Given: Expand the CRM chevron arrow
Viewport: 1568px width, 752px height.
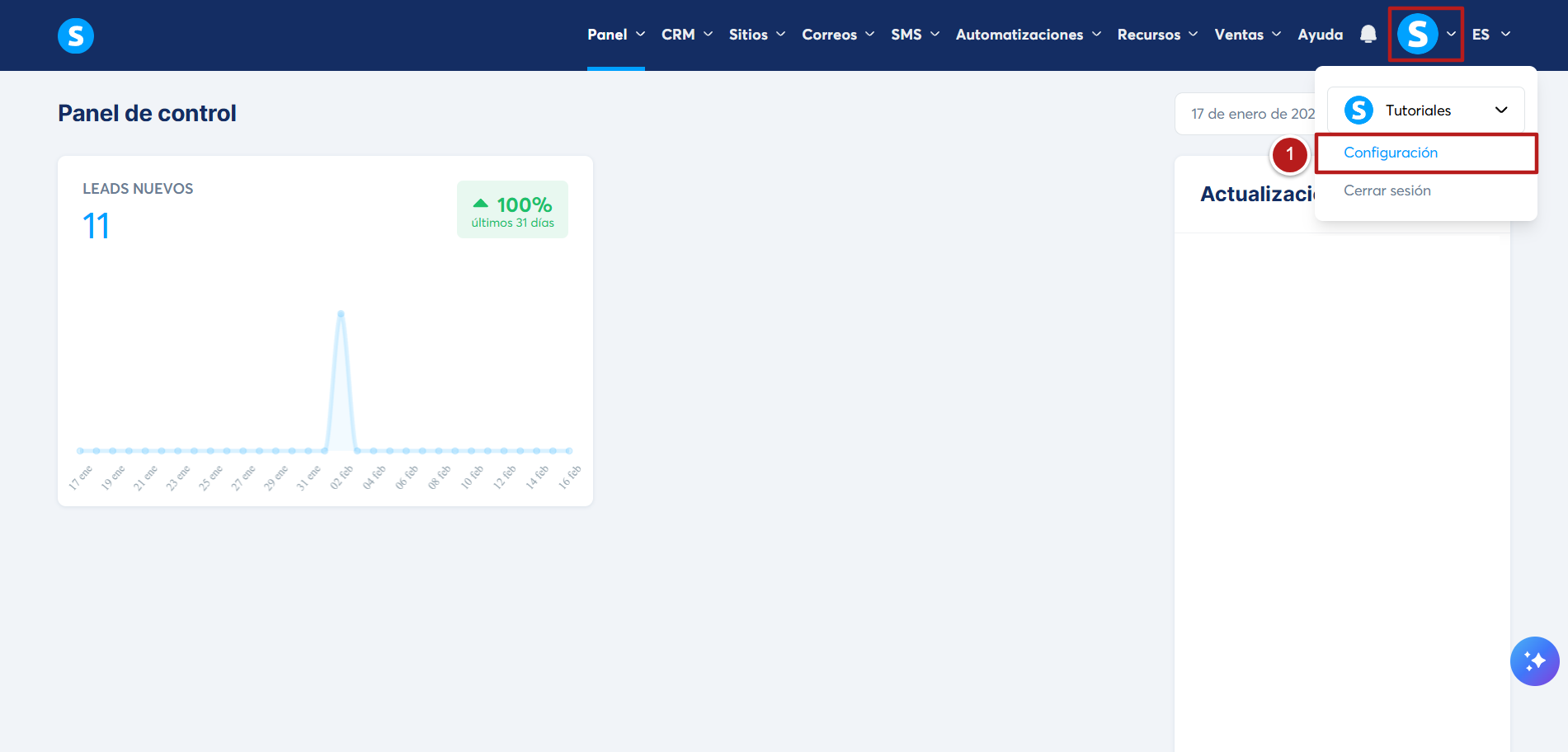Looking at the screenshot, I should click(708, 35).
